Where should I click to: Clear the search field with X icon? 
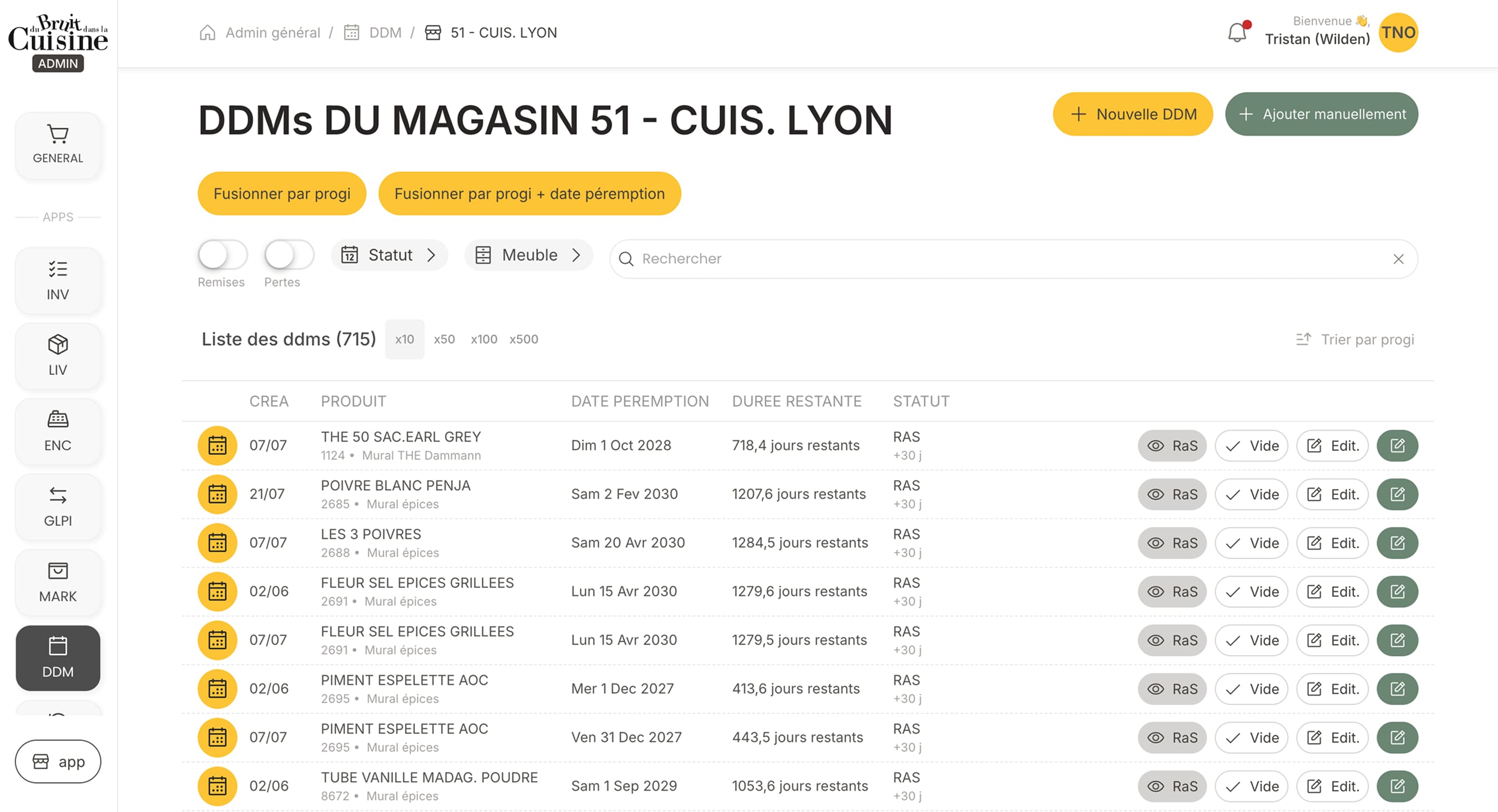(x=1399, y=259)
